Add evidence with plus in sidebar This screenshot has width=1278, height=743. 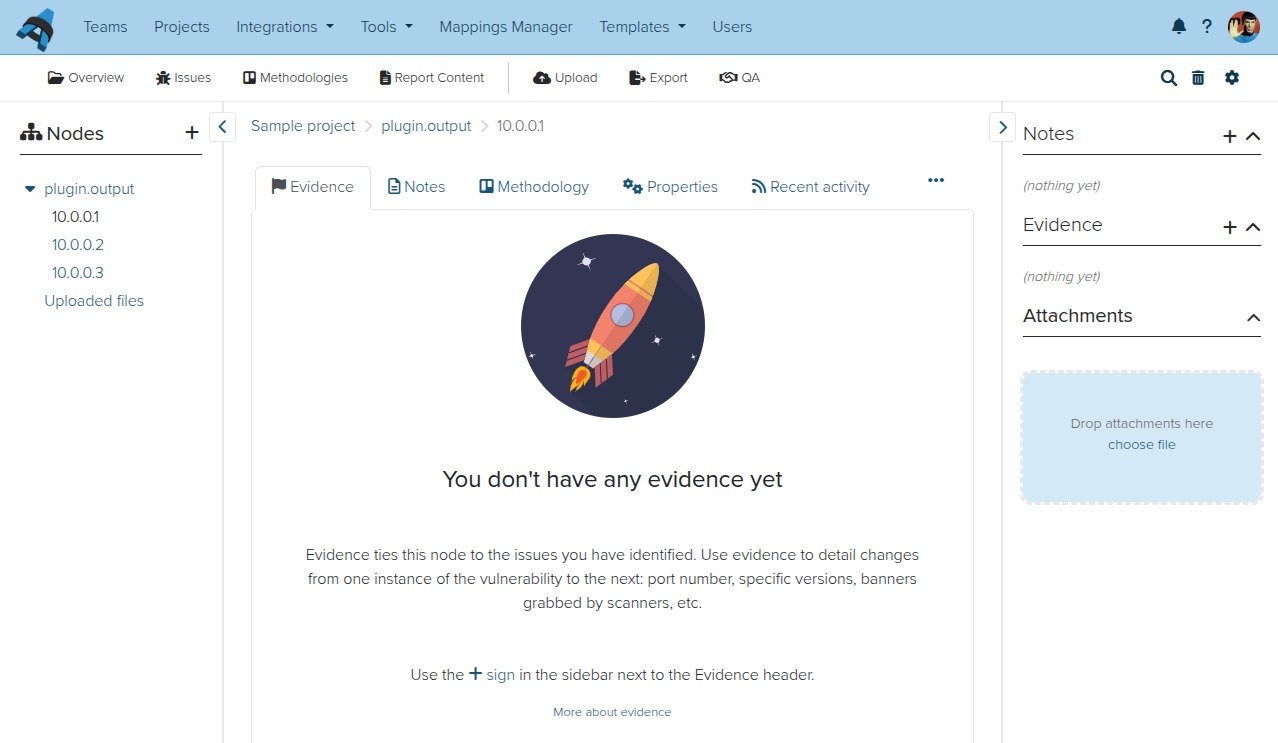coord(1230,227)
